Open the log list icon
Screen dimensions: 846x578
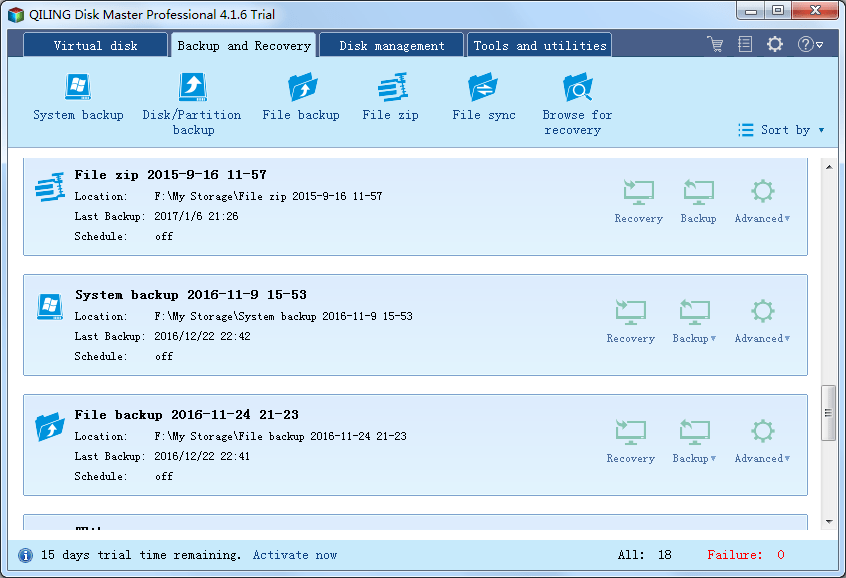pos(745,44)
